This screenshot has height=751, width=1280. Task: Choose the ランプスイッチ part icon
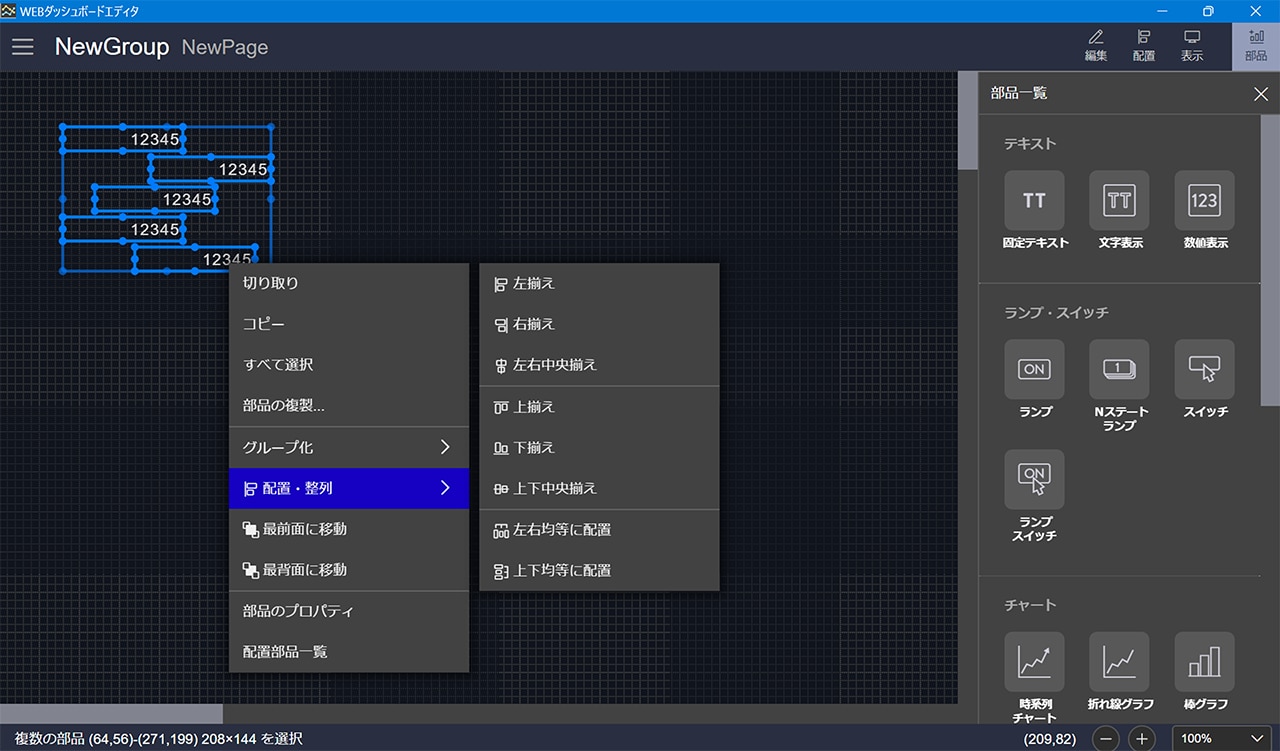(x=1034, y=480)
